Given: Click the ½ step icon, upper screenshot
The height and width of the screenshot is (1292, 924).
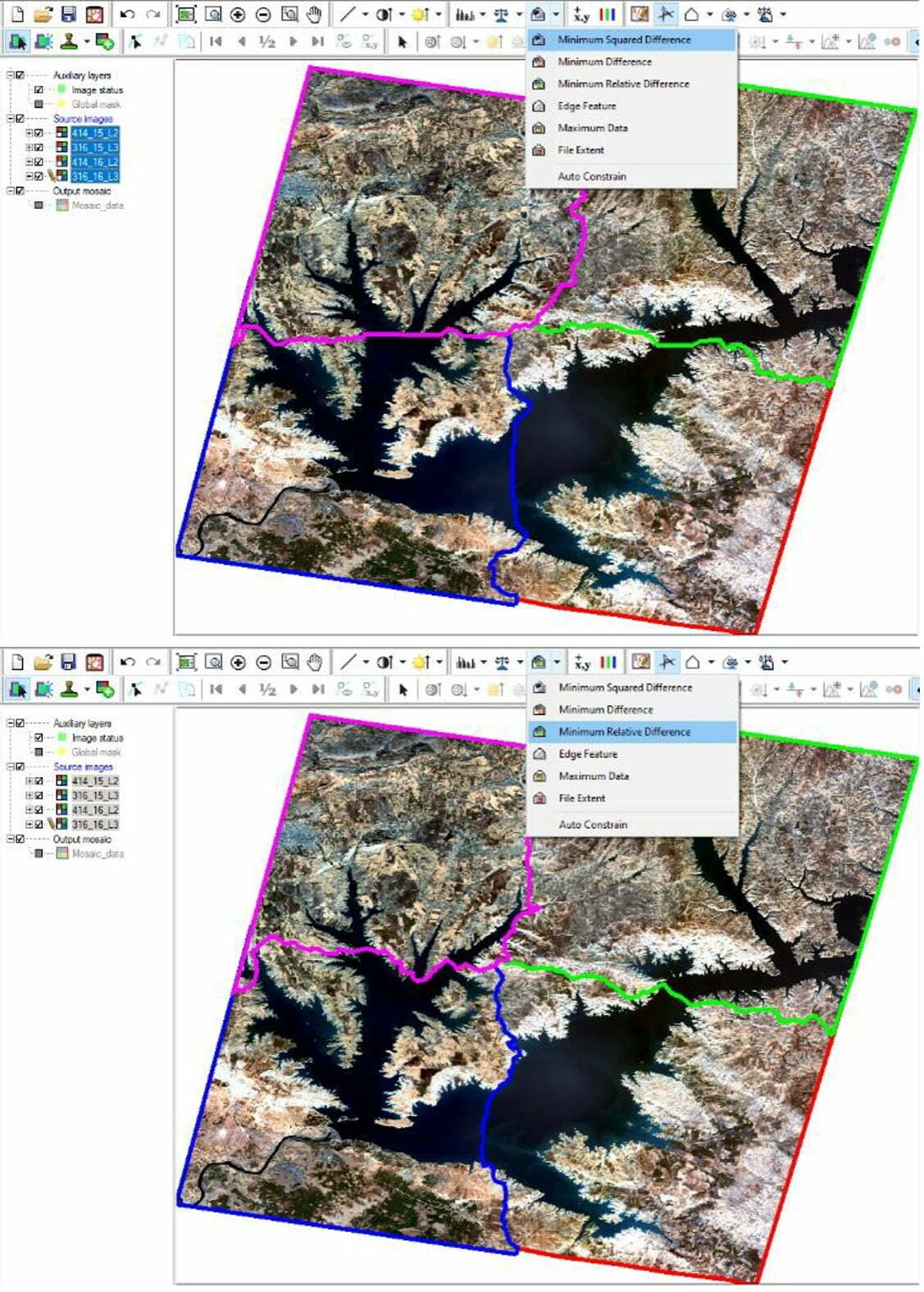Looking at the screenshot, I should point(267,41).
